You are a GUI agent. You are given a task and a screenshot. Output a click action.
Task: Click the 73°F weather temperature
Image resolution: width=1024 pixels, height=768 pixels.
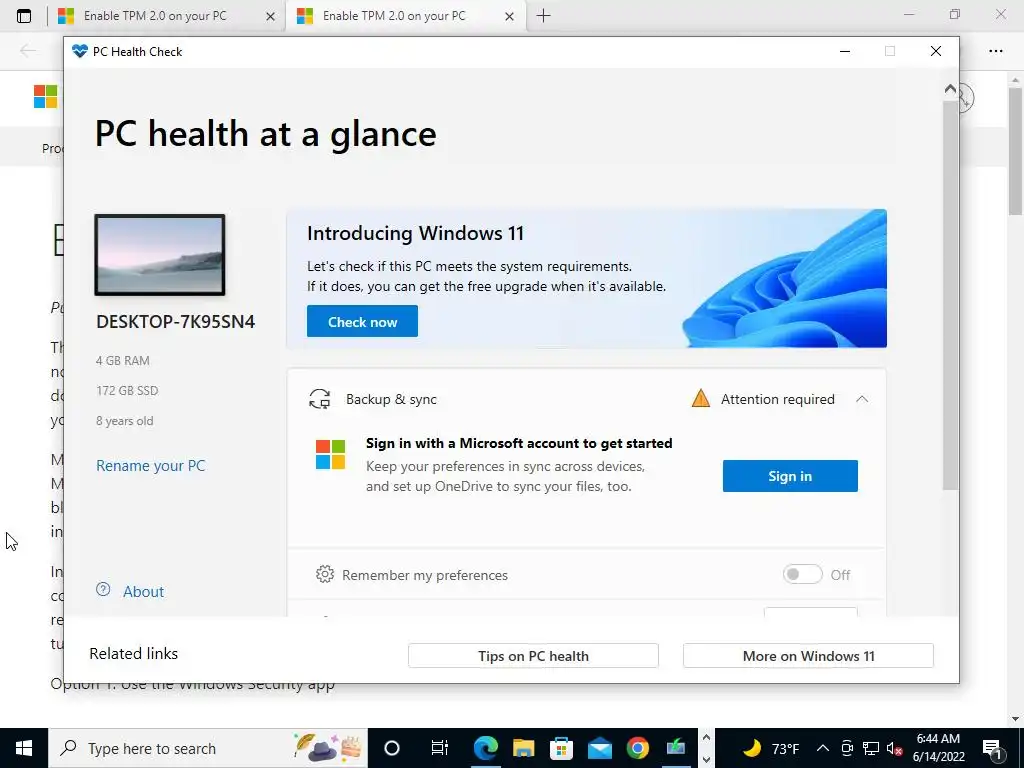(785, 748)
